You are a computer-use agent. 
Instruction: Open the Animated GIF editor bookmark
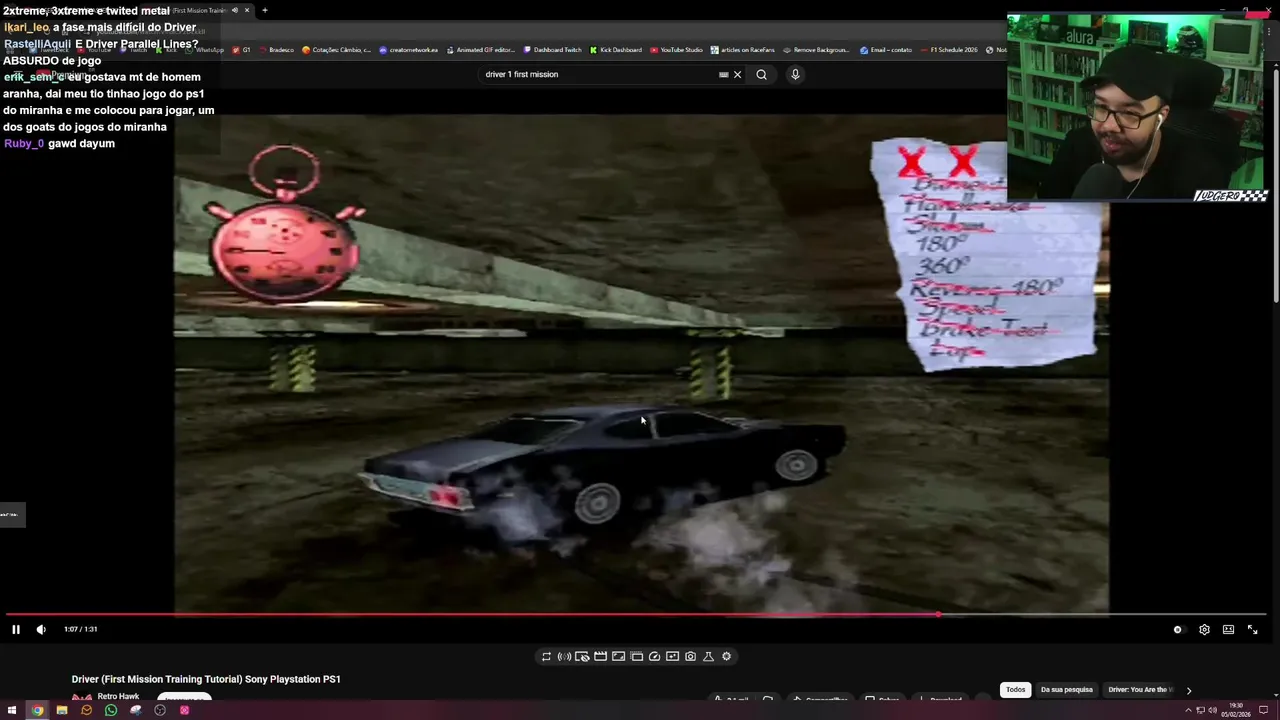pyautogui.click(x=481, y=50)
